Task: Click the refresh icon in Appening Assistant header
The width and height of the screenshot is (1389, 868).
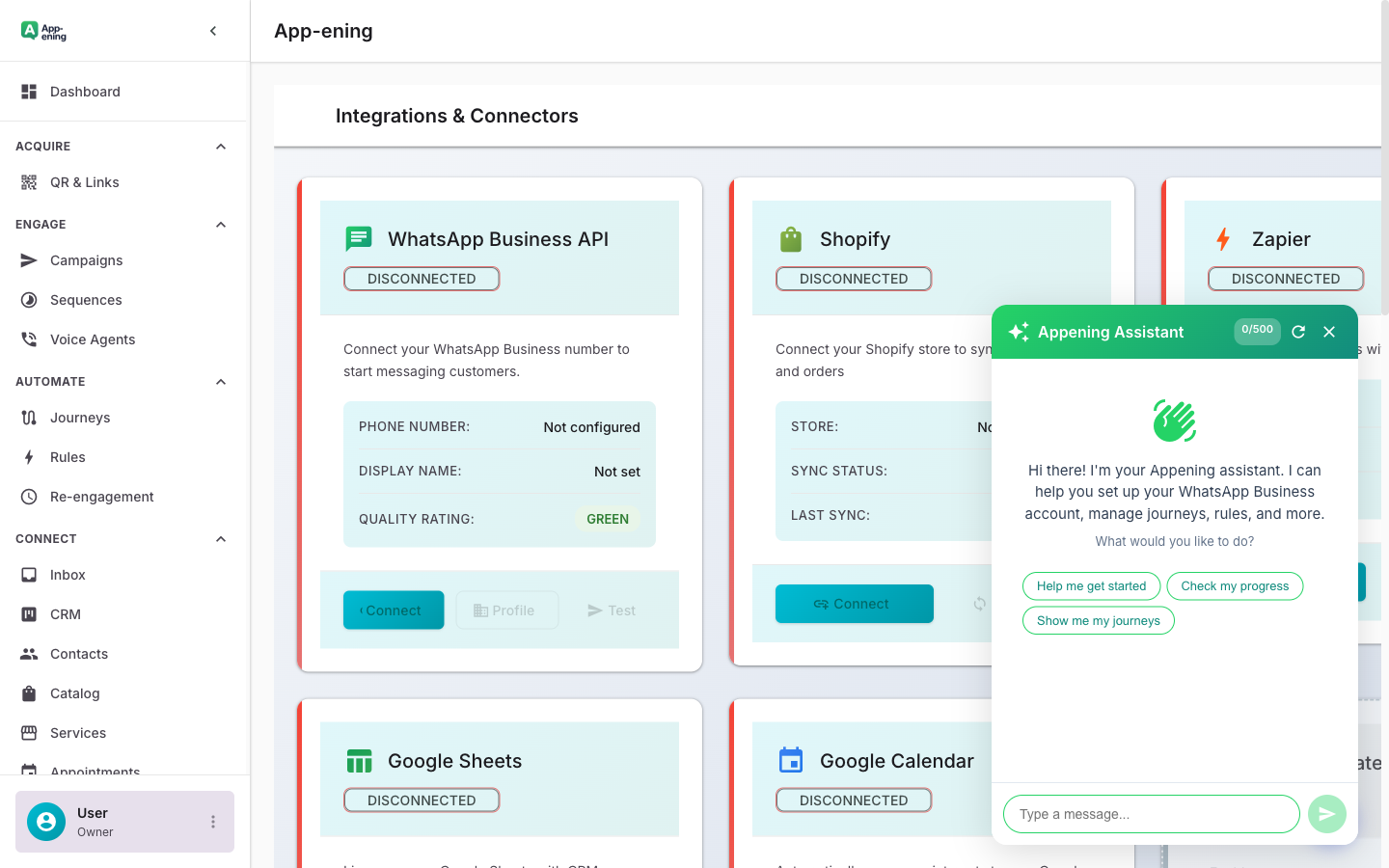Action: click(1297, 331)
